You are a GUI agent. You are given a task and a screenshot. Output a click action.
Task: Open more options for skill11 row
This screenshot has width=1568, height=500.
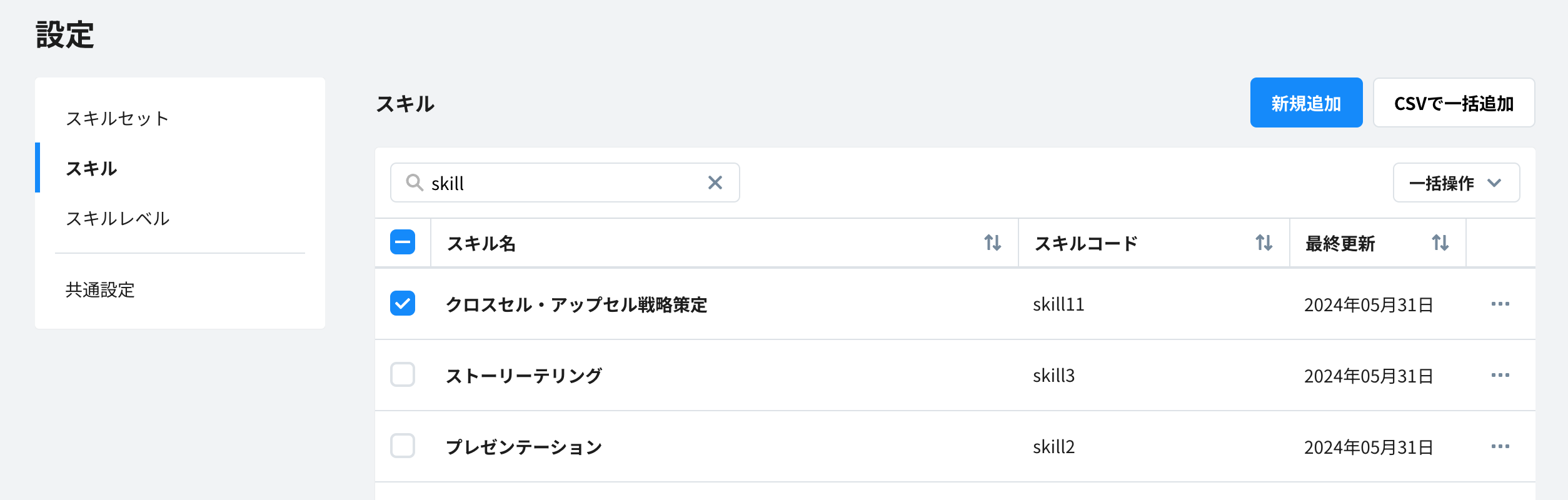click(1500, 304)
